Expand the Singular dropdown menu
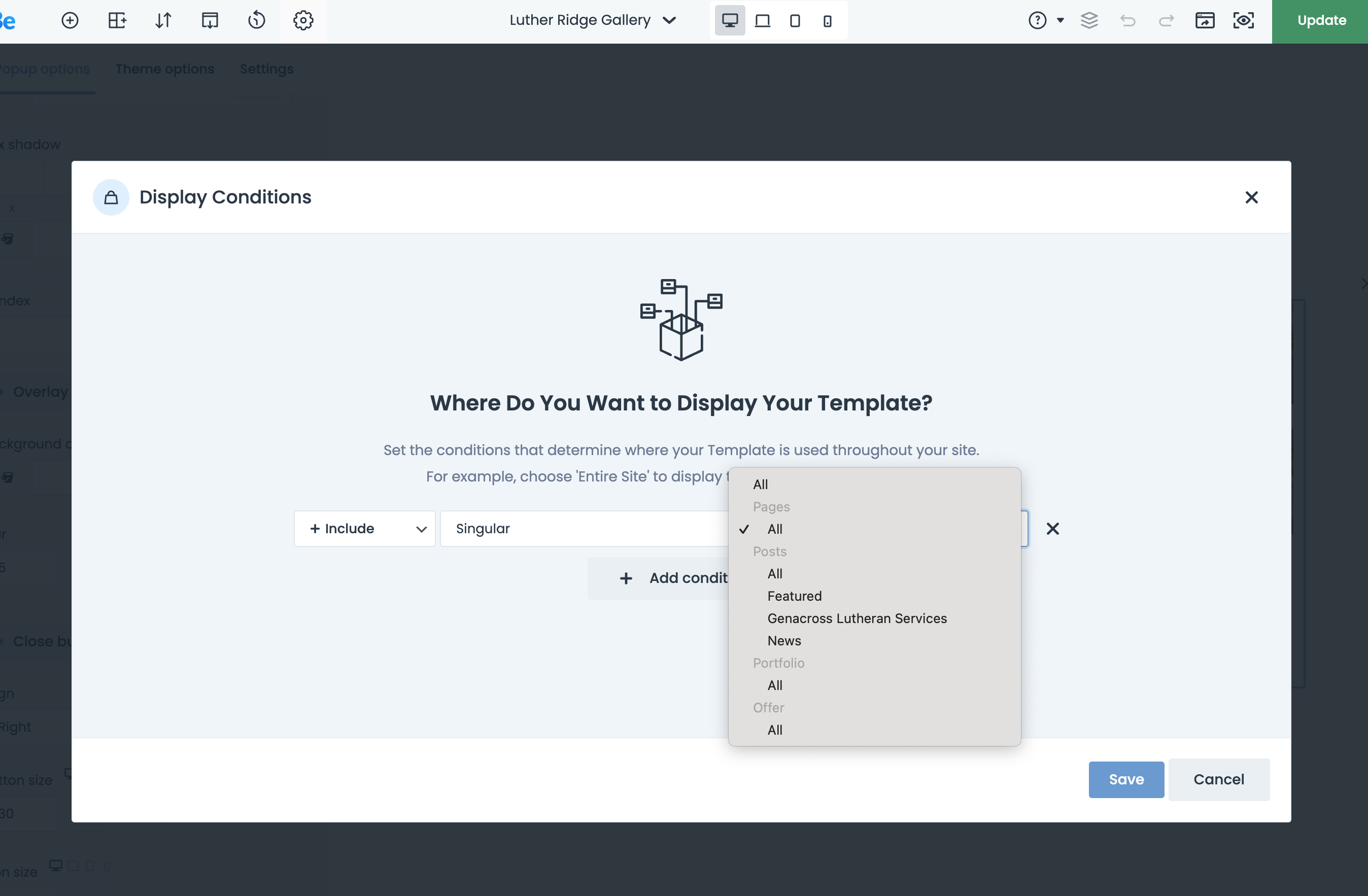 point(582,528)
